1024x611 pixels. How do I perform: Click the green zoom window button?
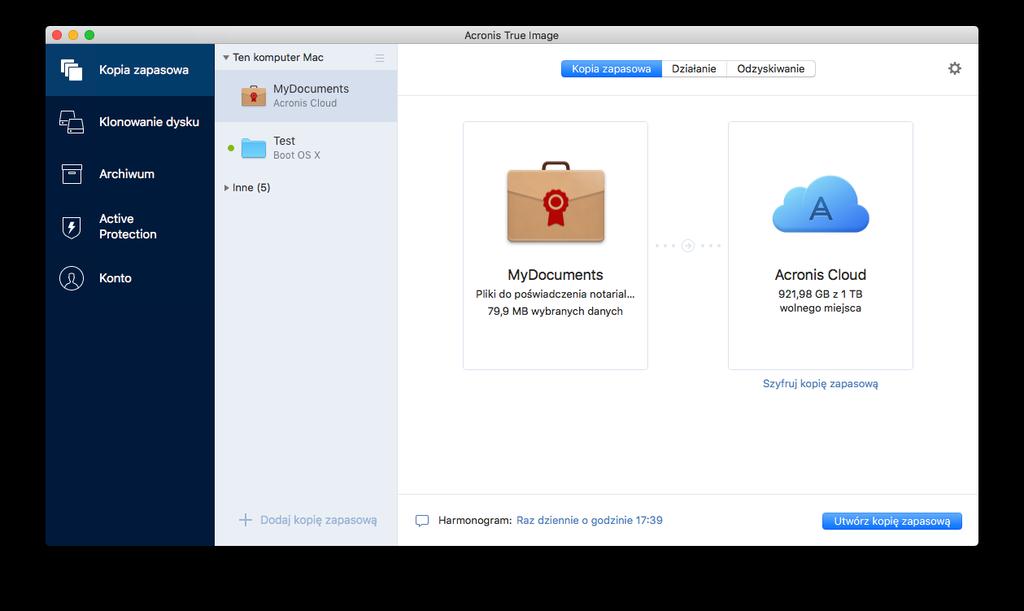(89, 35)
